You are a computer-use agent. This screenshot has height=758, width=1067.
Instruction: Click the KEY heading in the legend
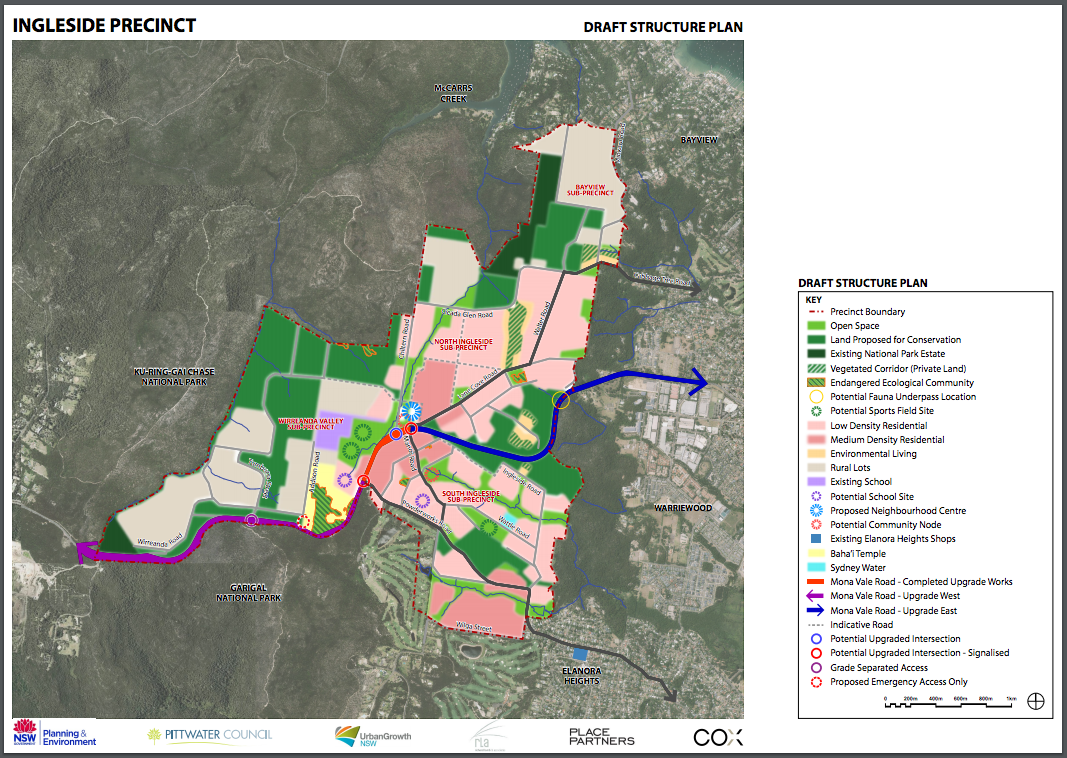[x=813, y=299]
